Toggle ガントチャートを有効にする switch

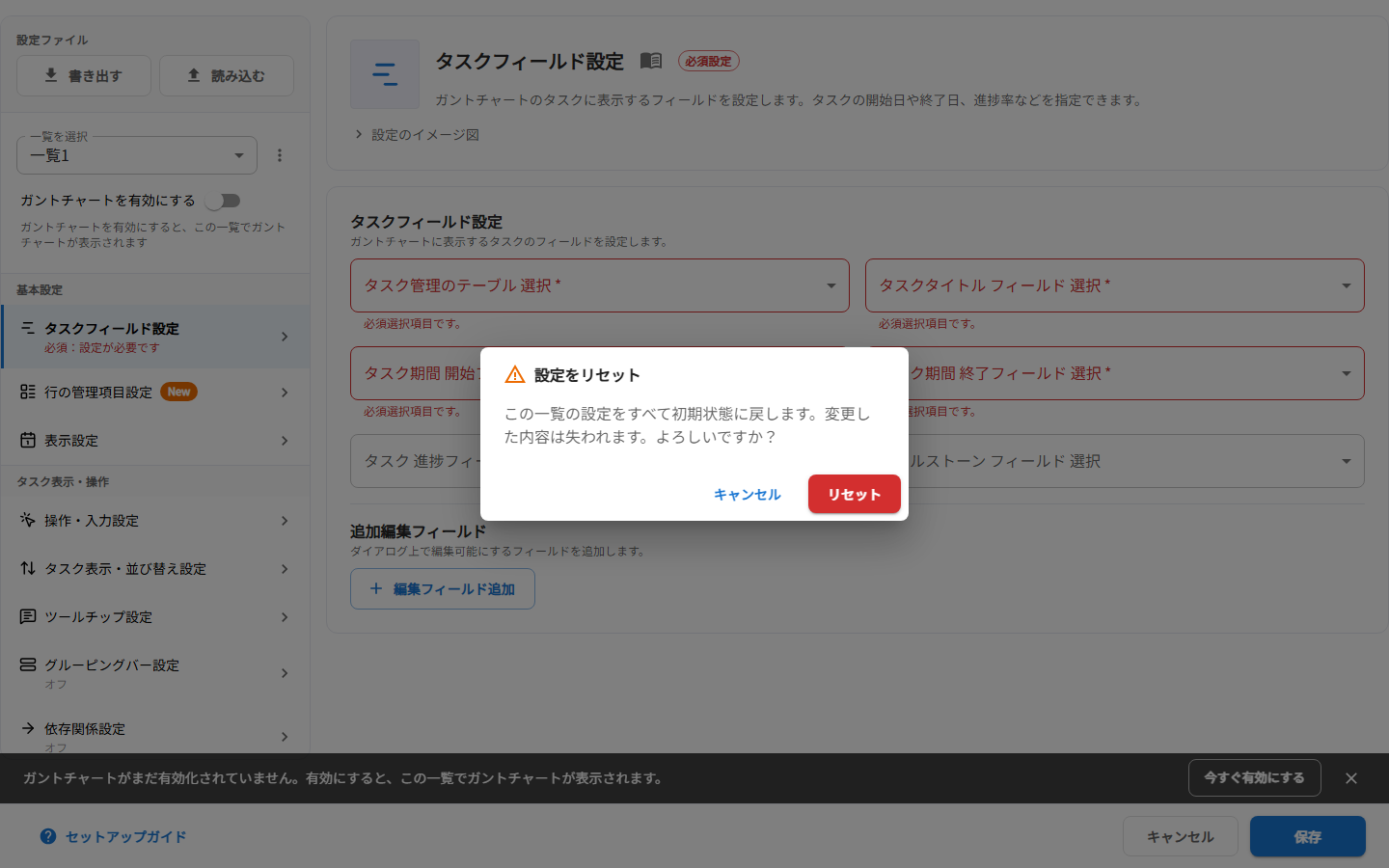[223, 201]
